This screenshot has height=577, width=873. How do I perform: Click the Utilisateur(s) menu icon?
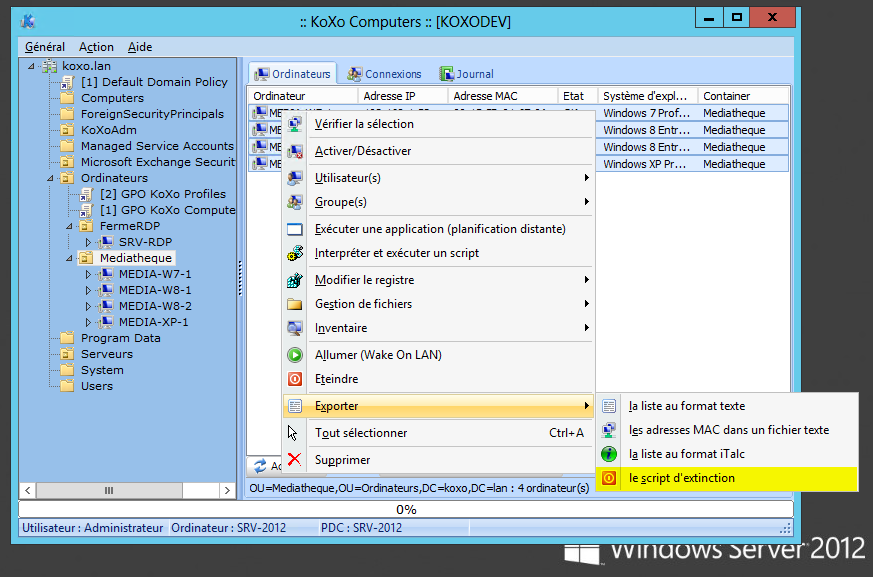(295, 178)
